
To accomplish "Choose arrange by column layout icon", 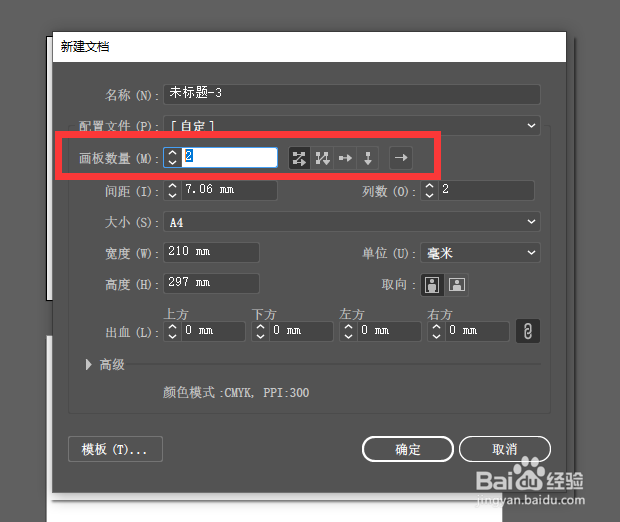I will click(x=368, y=158).
